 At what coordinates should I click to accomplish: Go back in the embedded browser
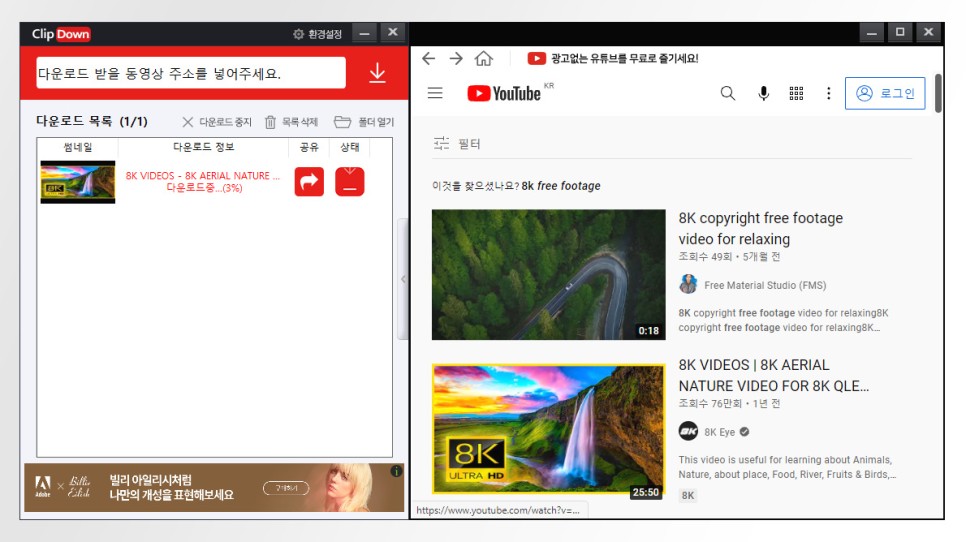pos(429,59)
